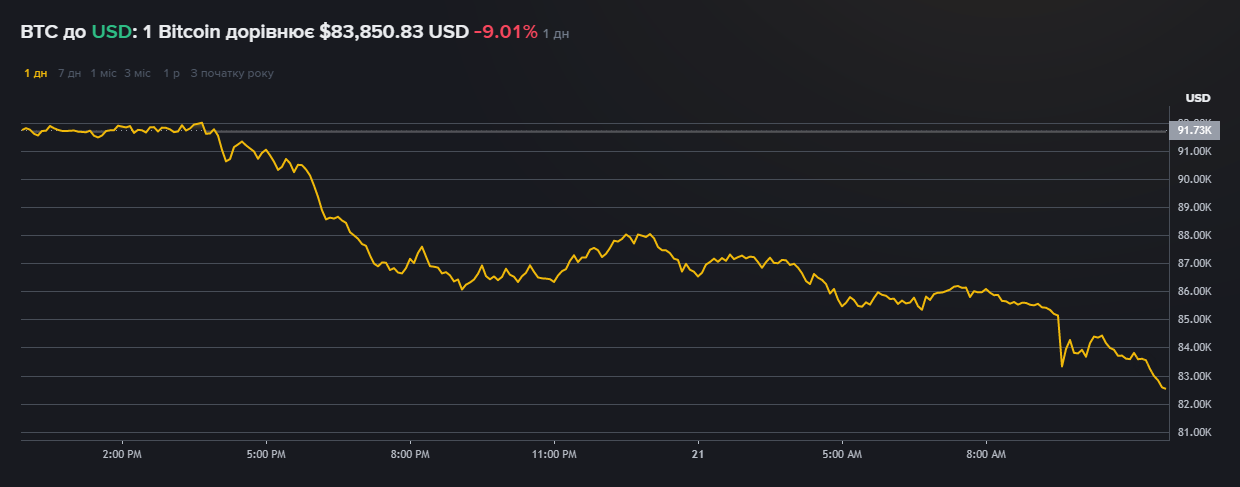Switch chart to "1 р" range

[171, 73]
